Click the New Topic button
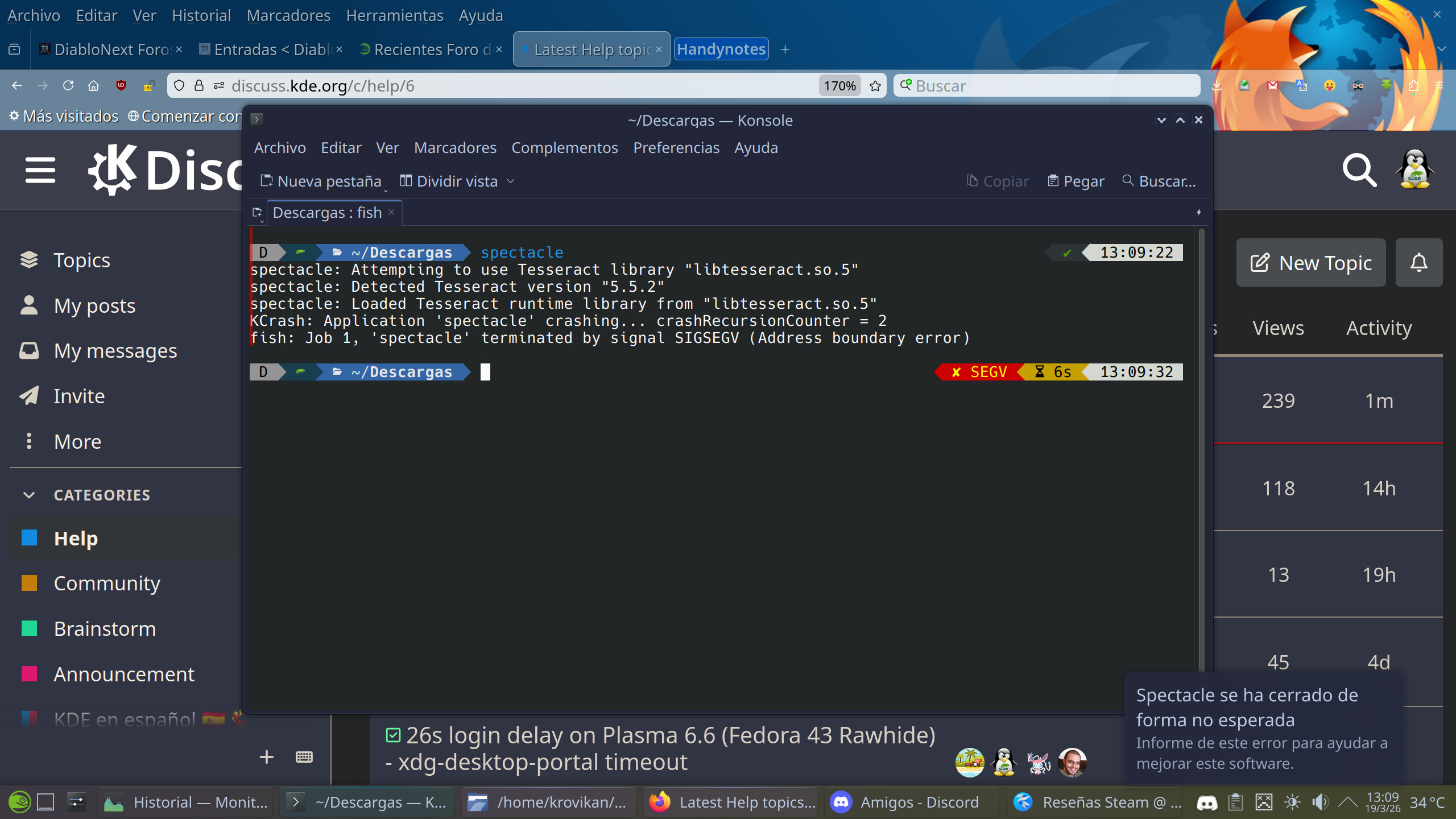The width and height of the screenshot is (1456, 819). tap(1310, 263)
